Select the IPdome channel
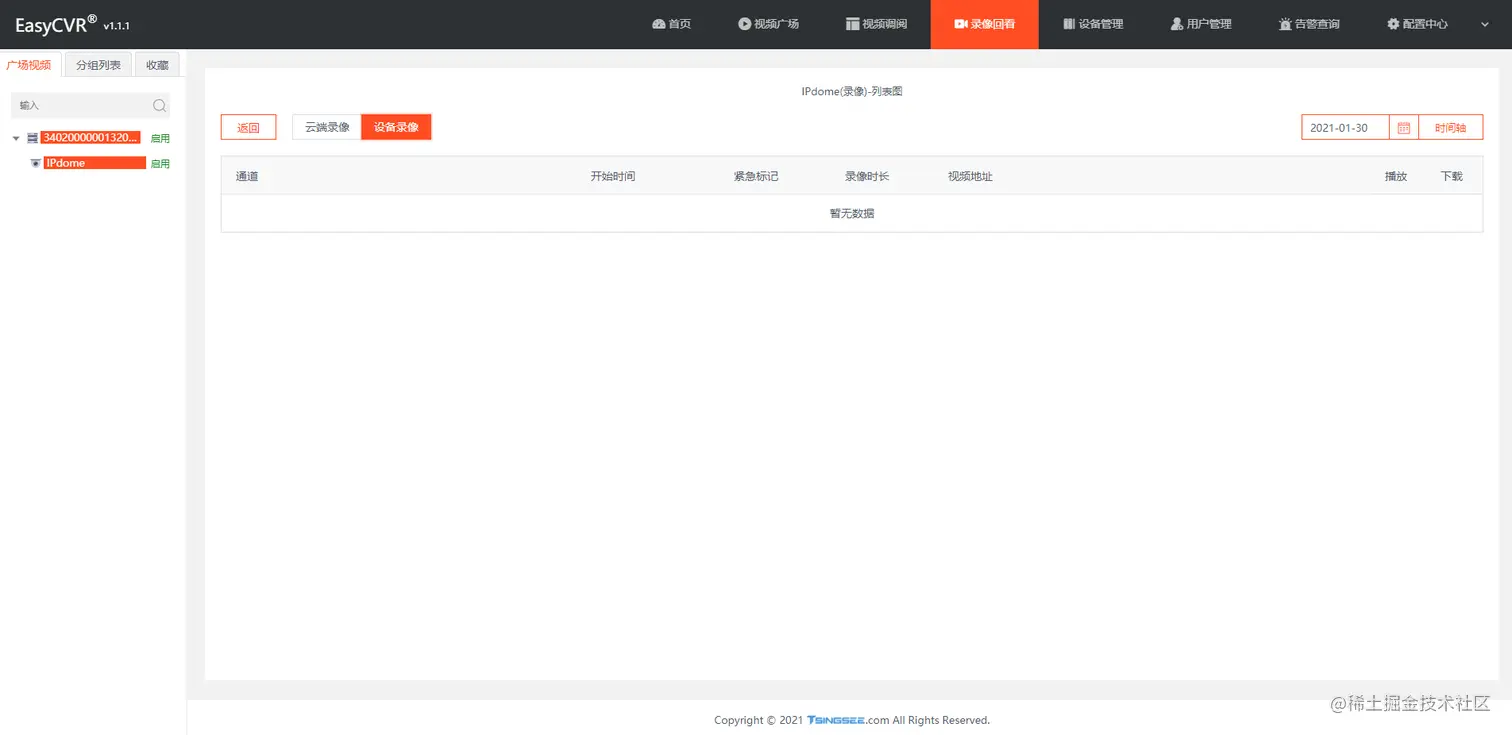The image size is (1512, 735). coord(95,163)
